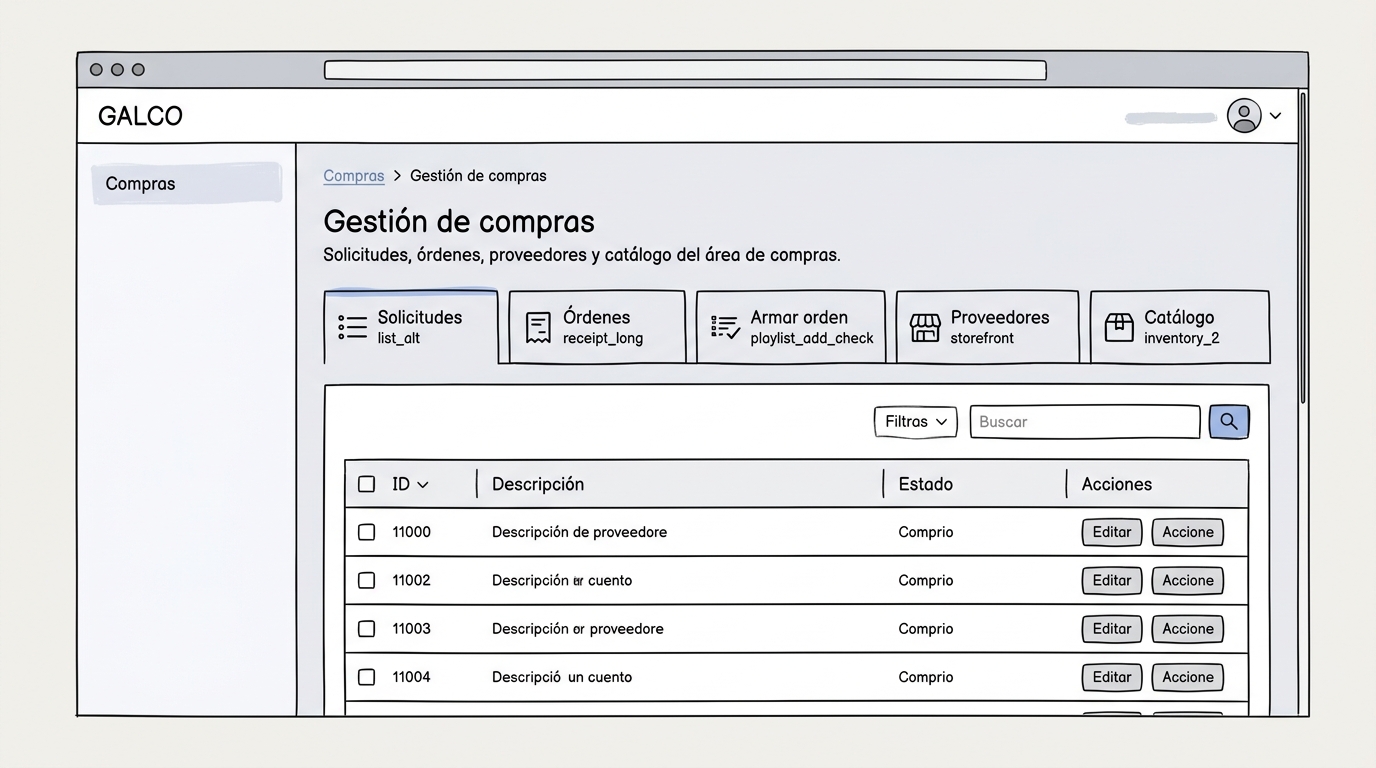
Task: Check the box for row 11002
Action: click(367, 580)
